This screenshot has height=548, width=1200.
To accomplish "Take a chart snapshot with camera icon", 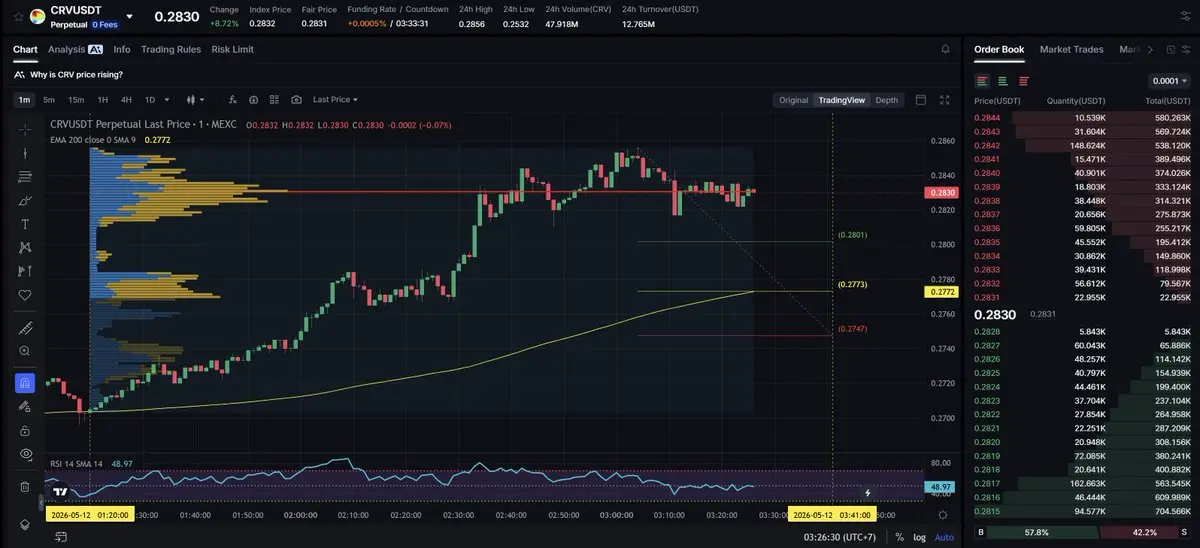I will click(296, 100).
